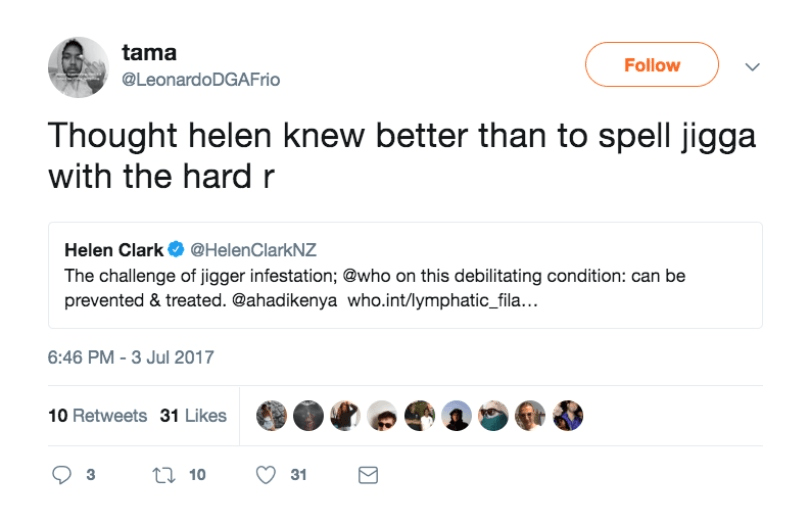Click Helen Clark's blue verified badge
Screen dimensions: 810x525
pyautogui.click(x=177, y=249)
